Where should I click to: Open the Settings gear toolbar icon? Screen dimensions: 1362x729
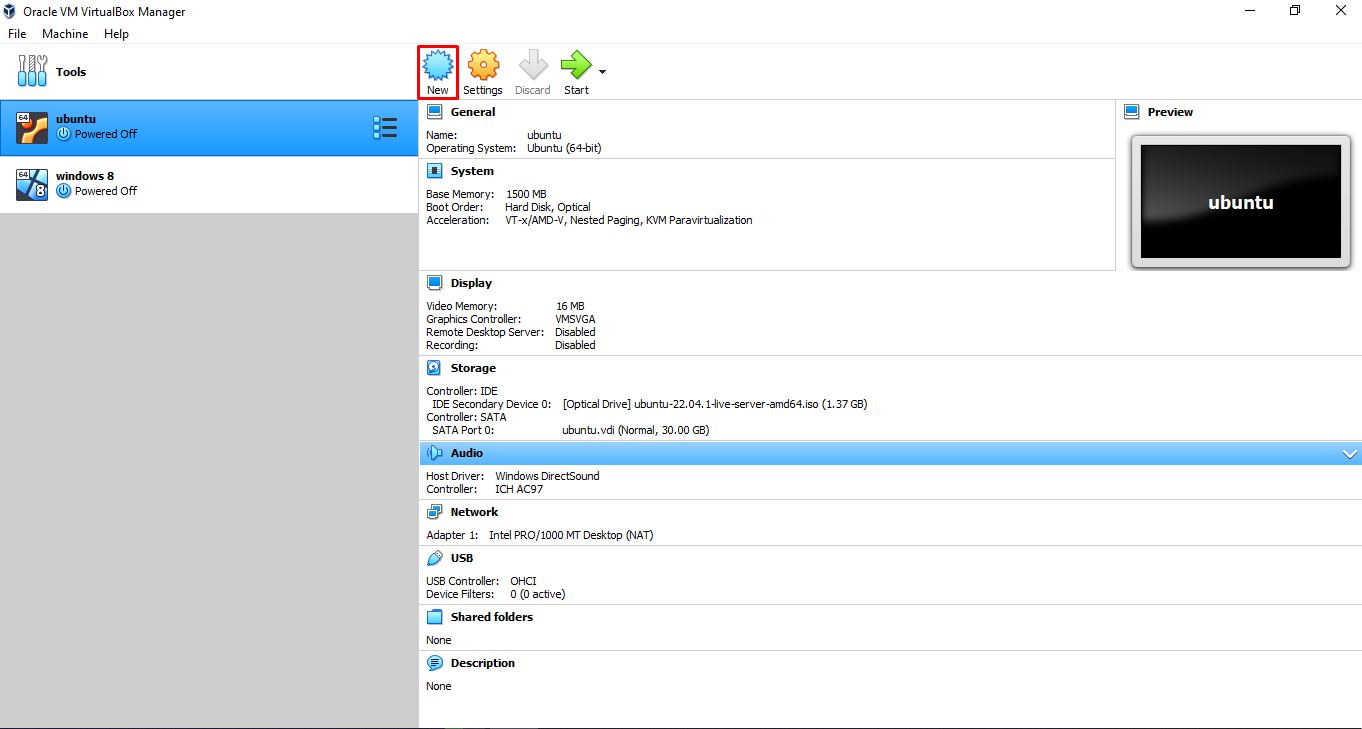[483, 66]
